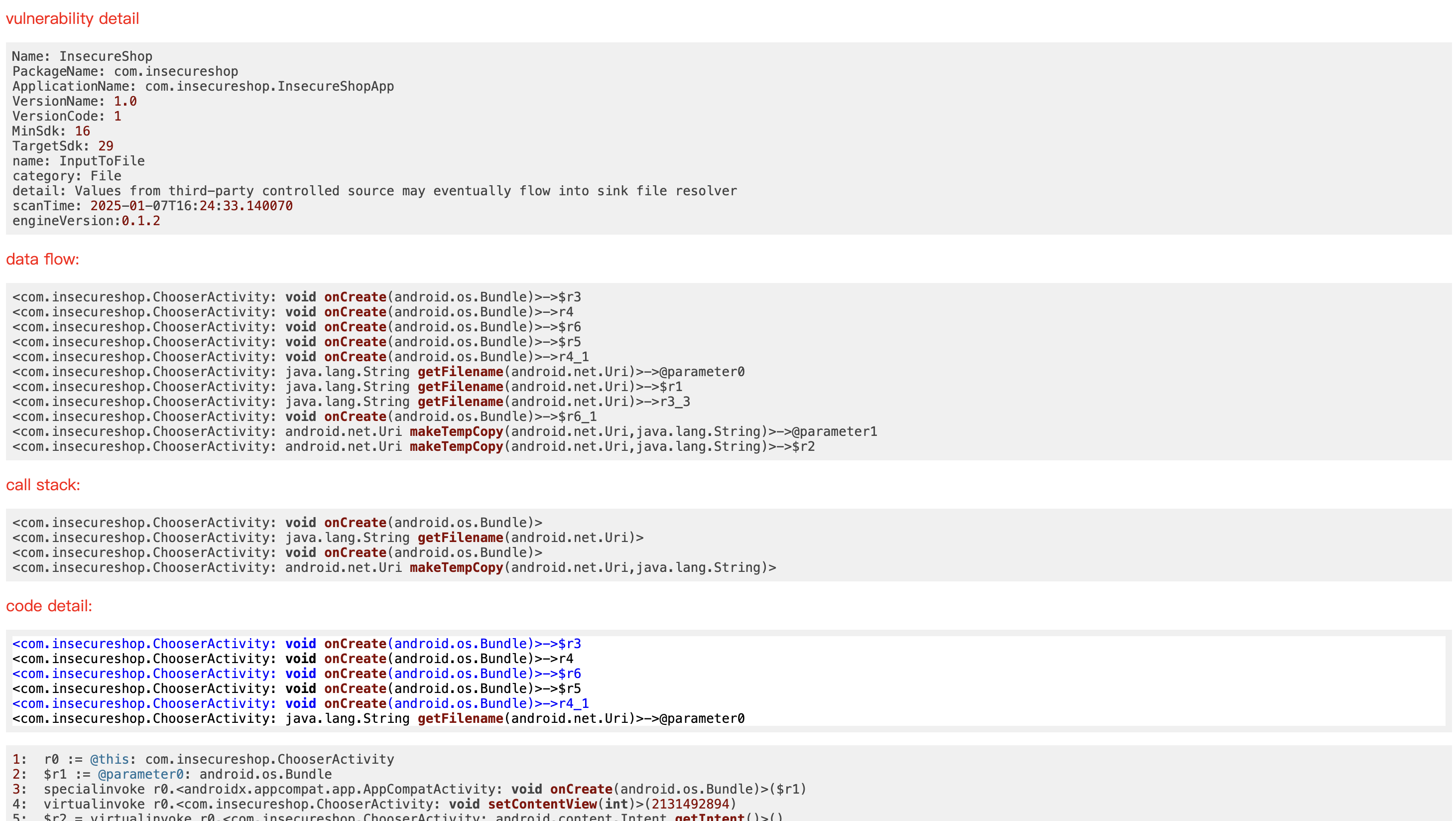This screenshot has width=1456, height=821.
Task: Click the blue onCreate $r3 code detail link
Action: point(296,644)
